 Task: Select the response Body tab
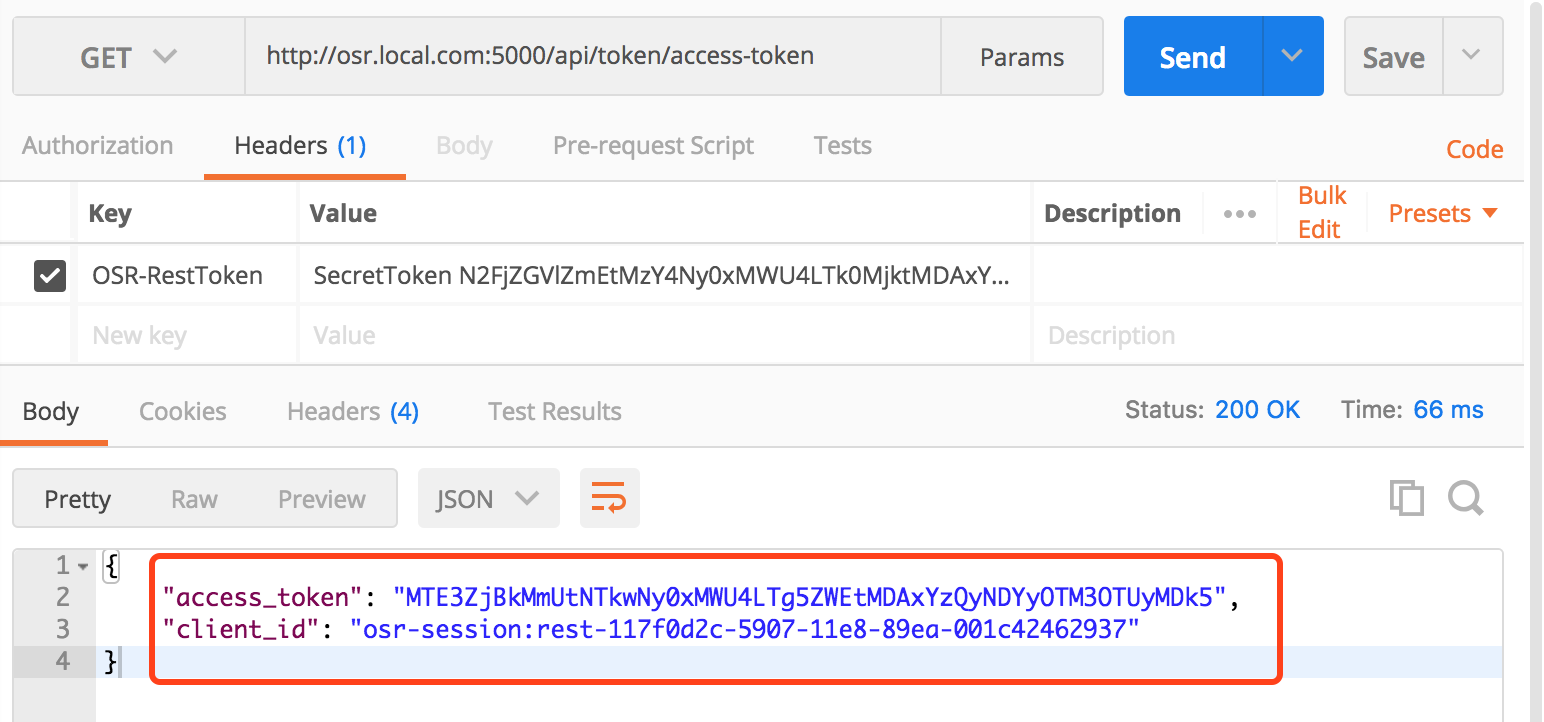tap(51, 412)
